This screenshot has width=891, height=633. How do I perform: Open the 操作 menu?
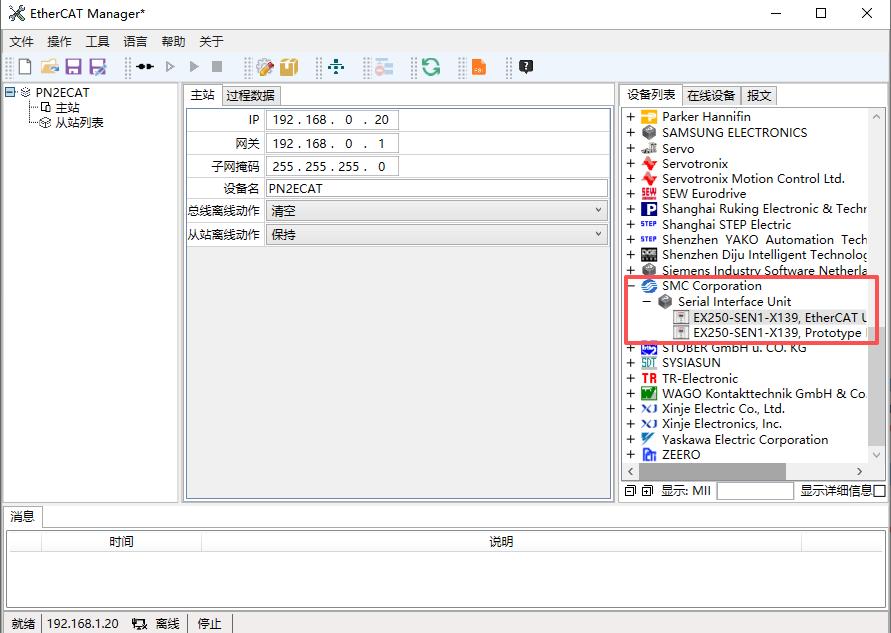point(60,41)
